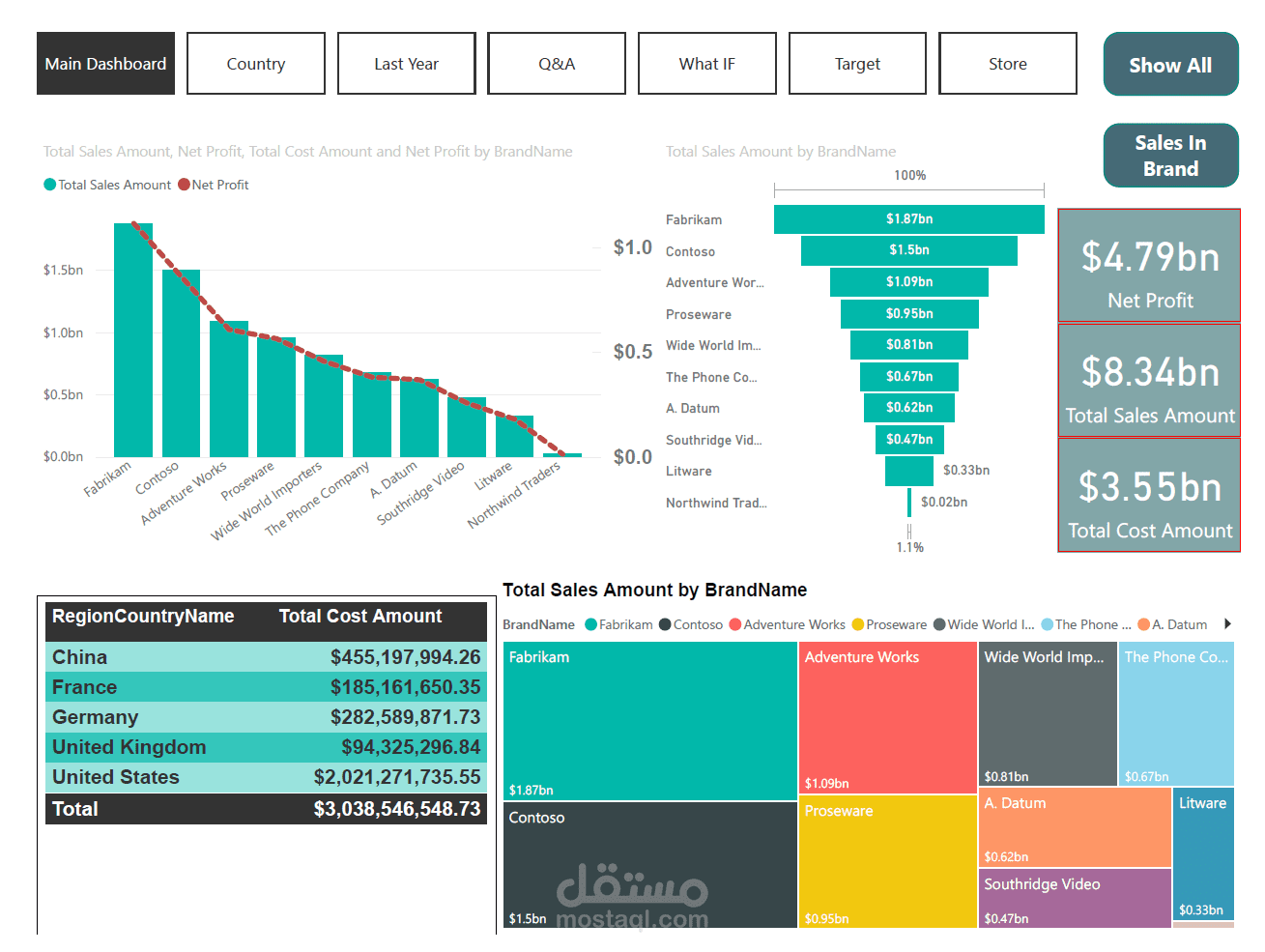Viewport: 1265px width, 952px height.
Task: Select the $3.55bn Total Cost Amount card
Action: (1150, 495)
